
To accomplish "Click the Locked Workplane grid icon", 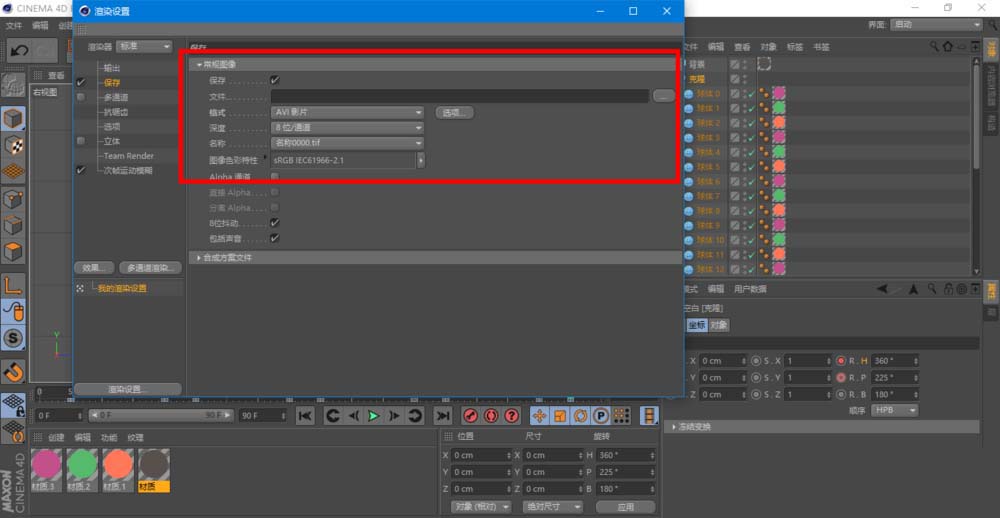I will (x=13, y=404).
